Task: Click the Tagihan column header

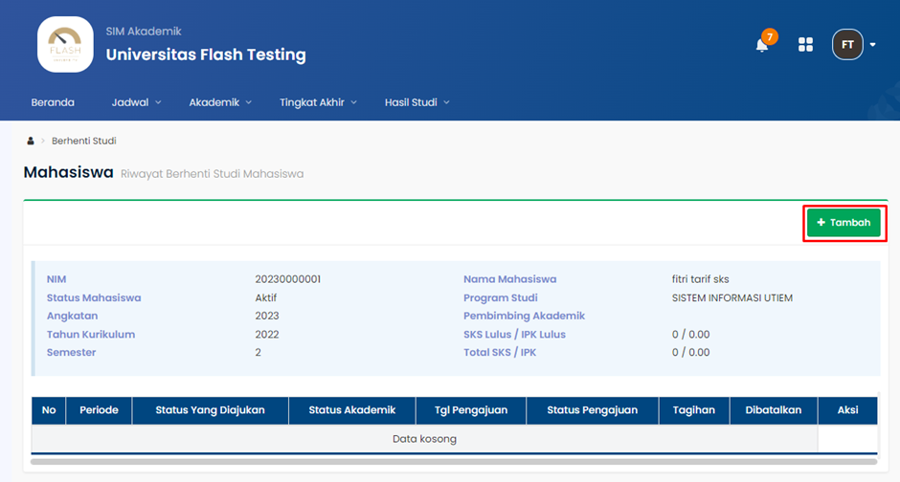Action: [x=694, y=410]
